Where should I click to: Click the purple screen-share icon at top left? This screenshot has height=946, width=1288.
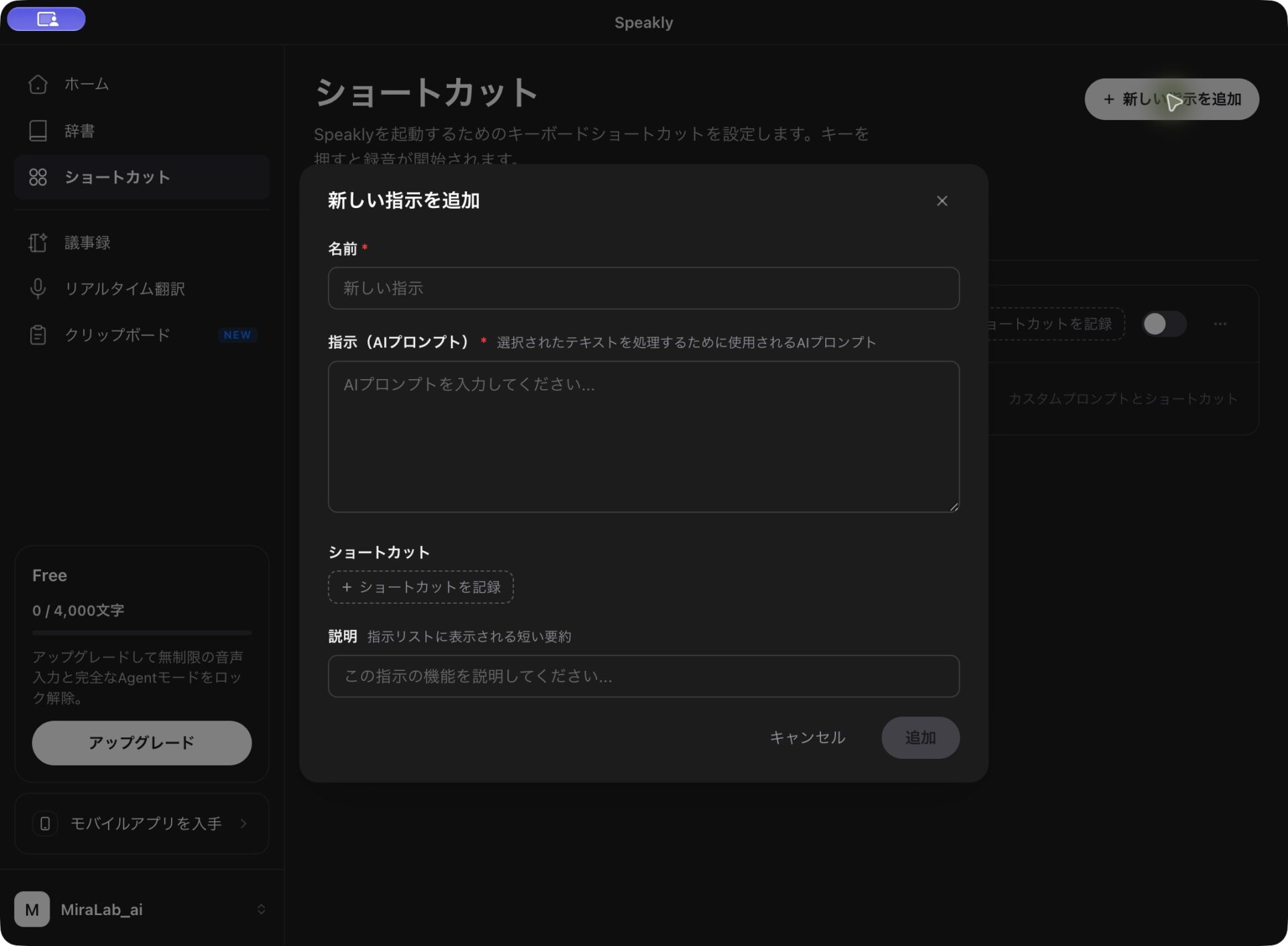[46, 19]
